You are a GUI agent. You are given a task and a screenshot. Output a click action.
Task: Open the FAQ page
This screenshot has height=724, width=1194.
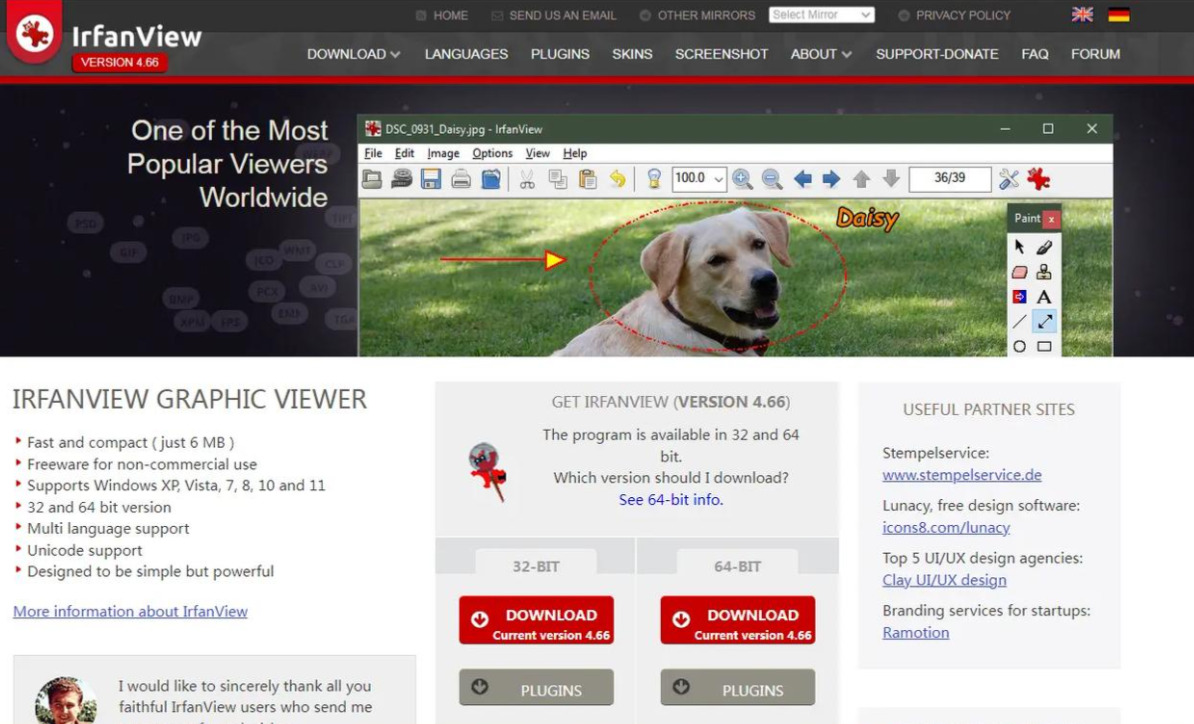click(1034, 54)
